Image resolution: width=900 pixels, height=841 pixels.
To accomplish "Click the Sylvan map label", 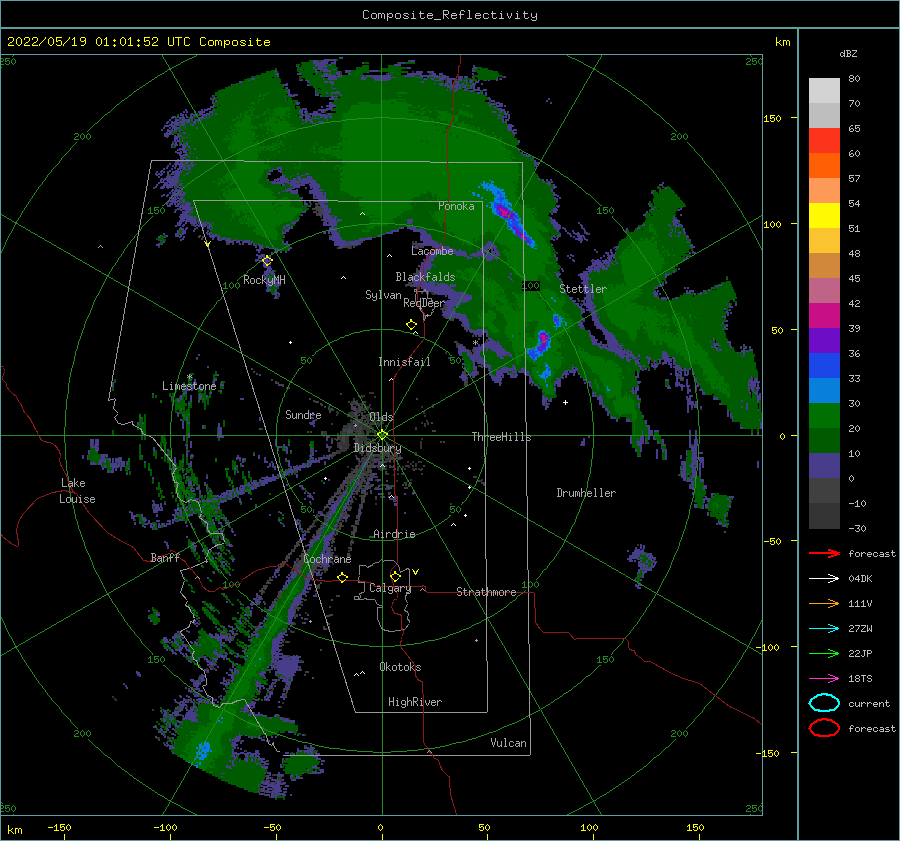I will [x=383, y=295].
